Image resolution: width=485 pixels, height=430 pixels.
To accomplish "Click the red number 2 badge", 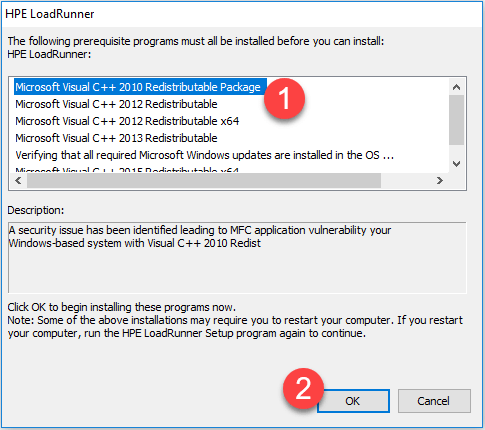I will (x=303, y=388).
